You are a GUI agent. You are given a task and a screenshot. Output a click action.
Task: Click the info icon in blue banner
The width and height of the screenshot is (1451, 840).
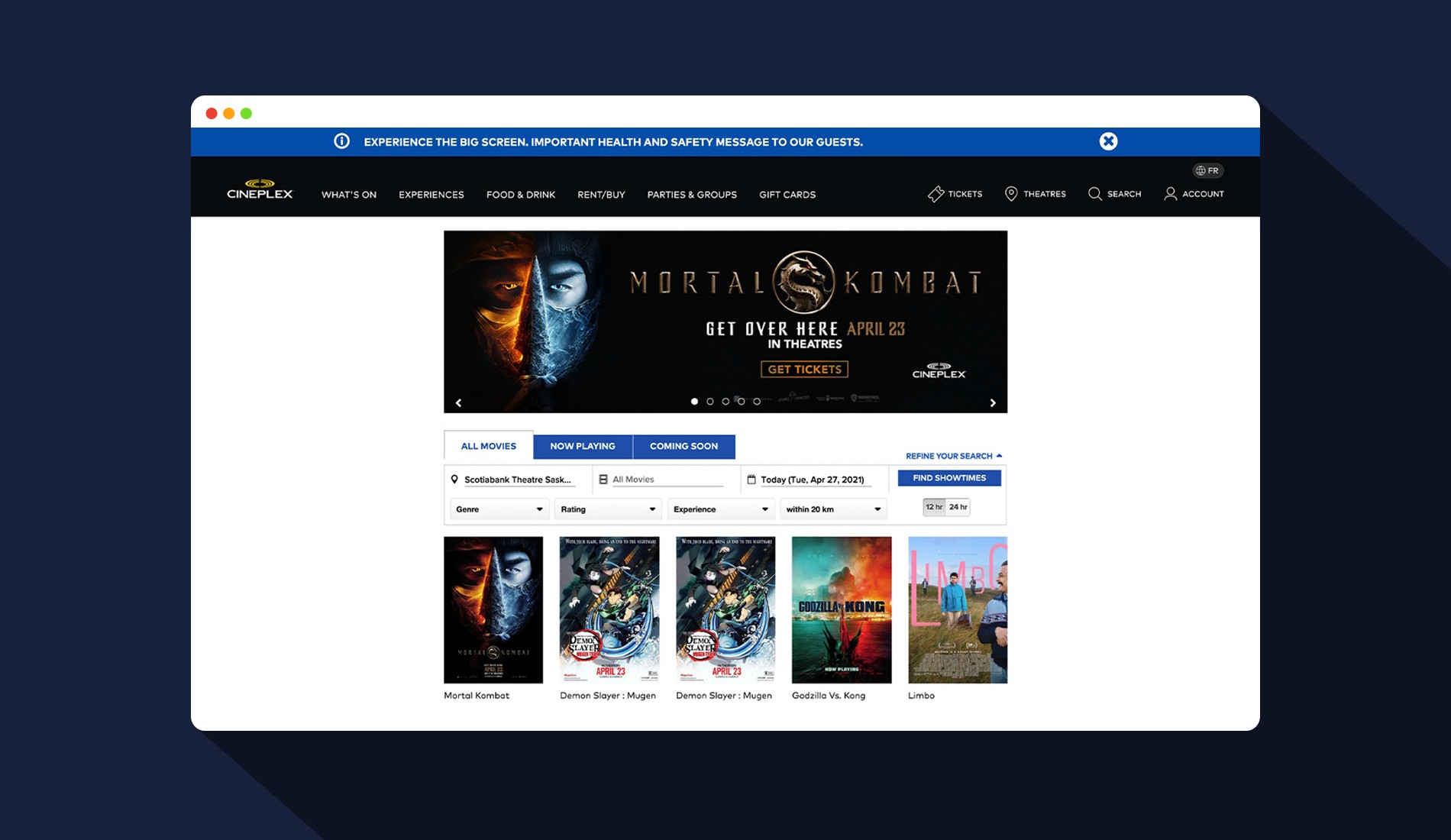tap(341, 141)
